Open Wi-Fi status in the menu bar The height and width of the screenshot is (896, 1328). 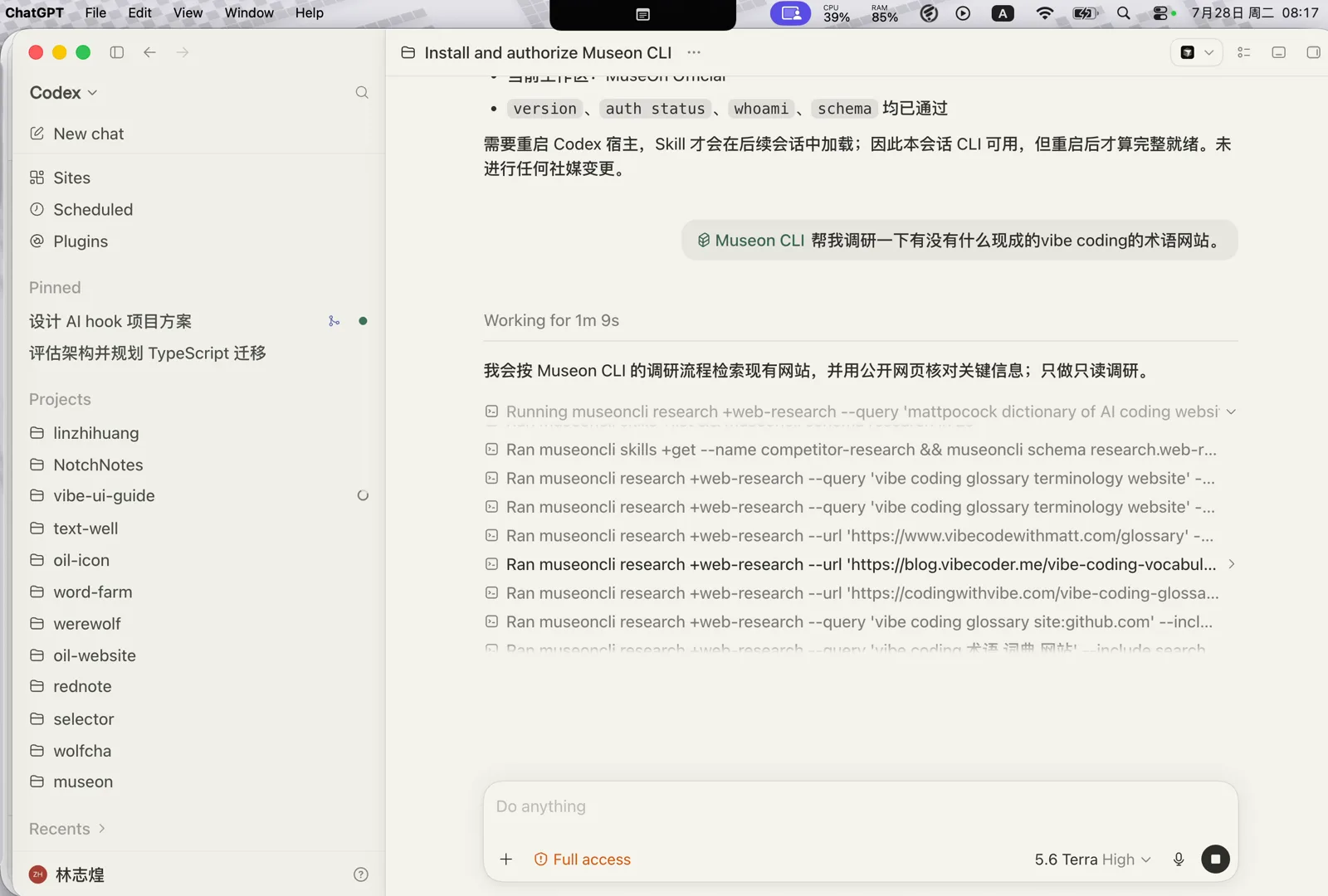click(x=1045, y=12)
